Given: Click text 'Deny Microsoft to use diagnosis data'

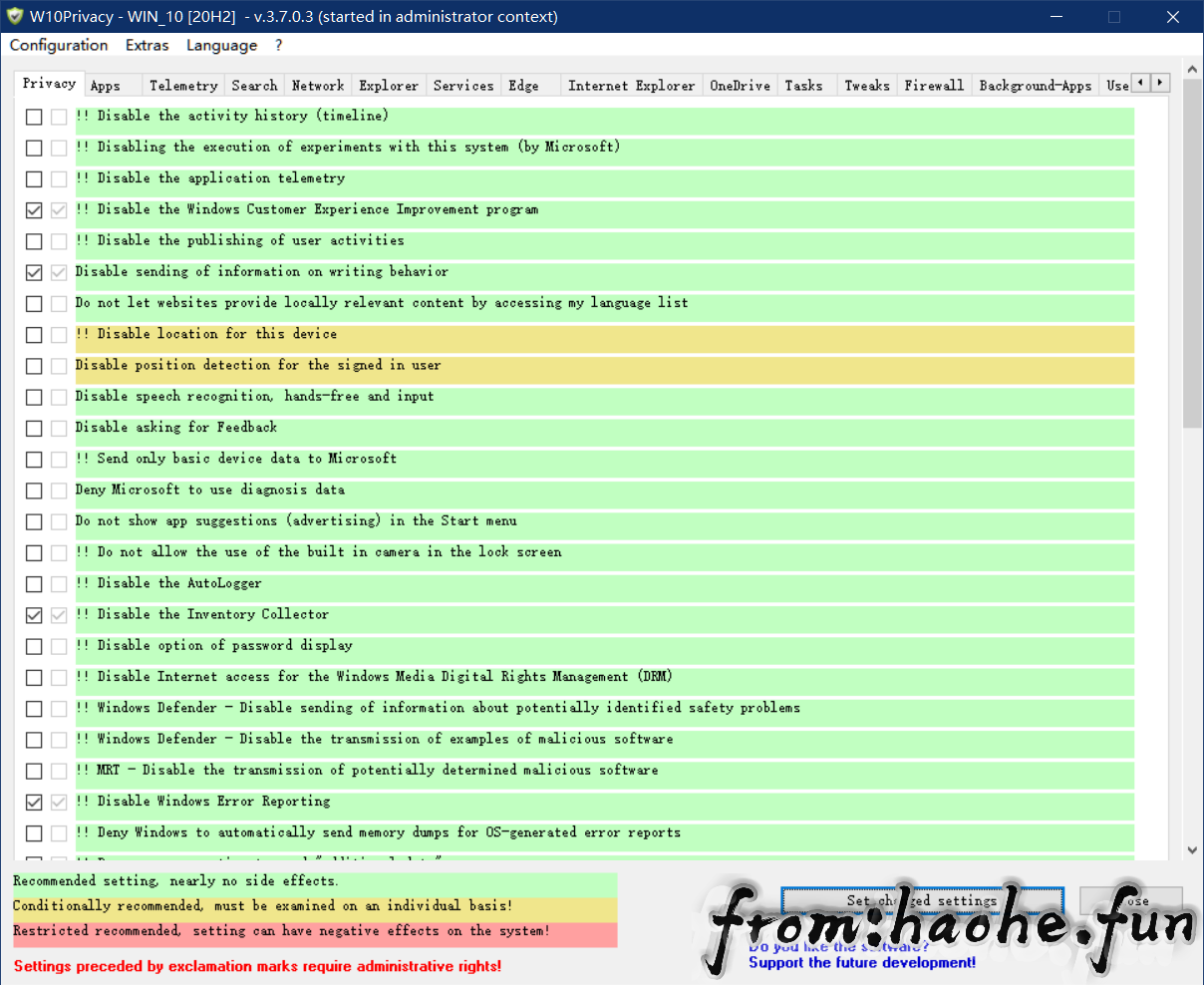Looking at the screenshot, I should tap(210, 490).
